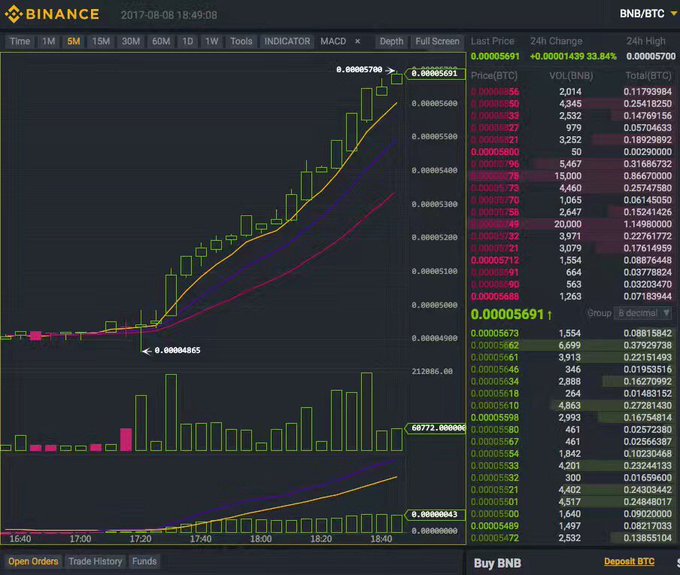The height and width of the screenshot is (575, 680).
Task: Select the buy order at 0.00005610
Action: pos(571,405)
